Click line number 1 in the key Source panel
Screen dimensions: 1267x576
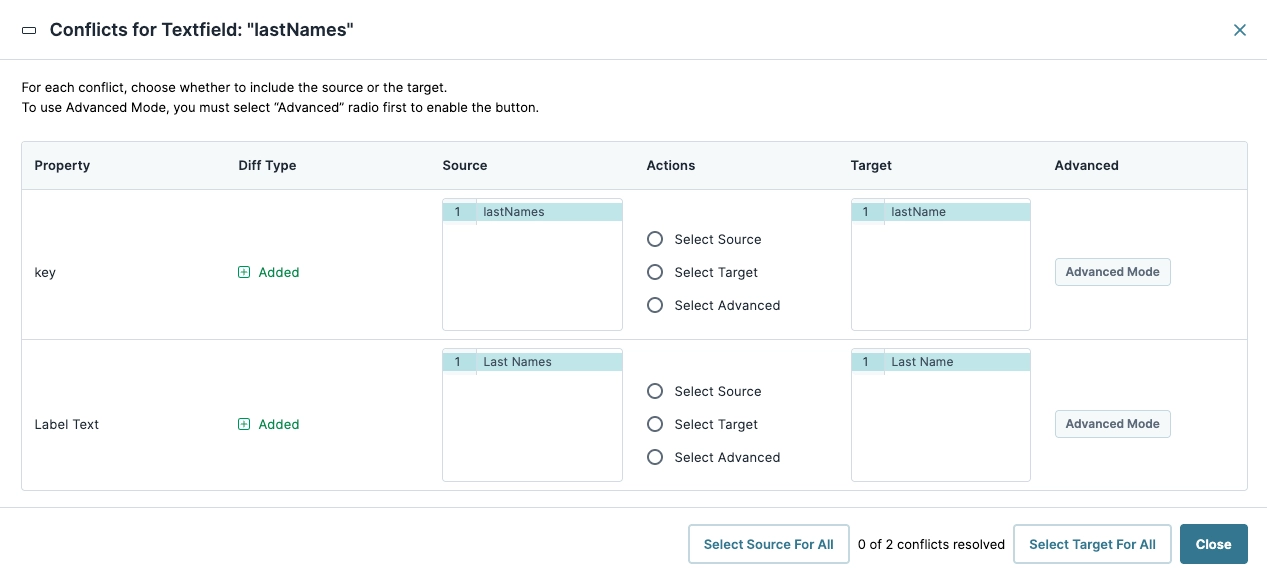point(460,211)
